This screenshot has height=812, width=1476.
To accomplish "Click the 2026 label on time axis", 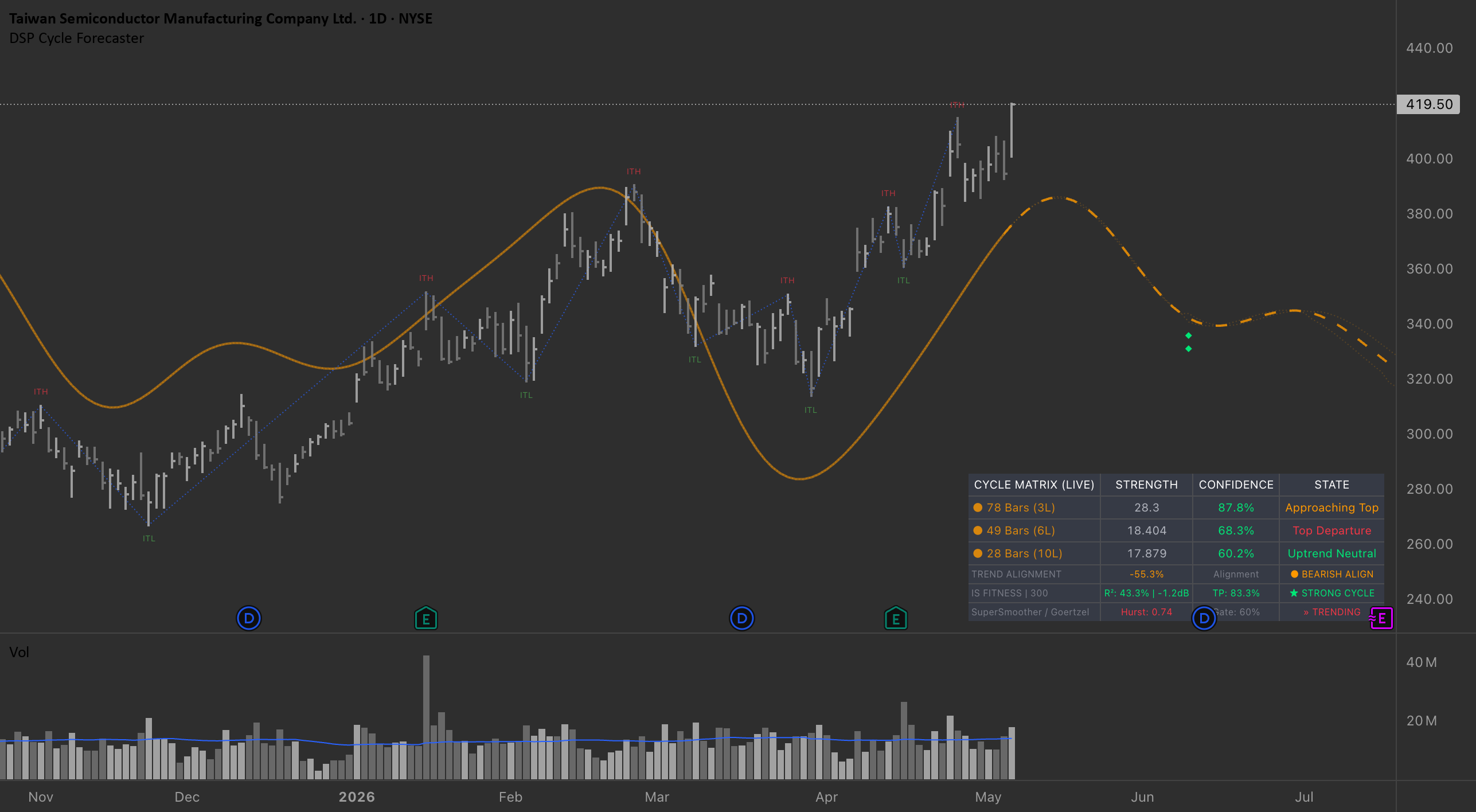I will (357, 797).
